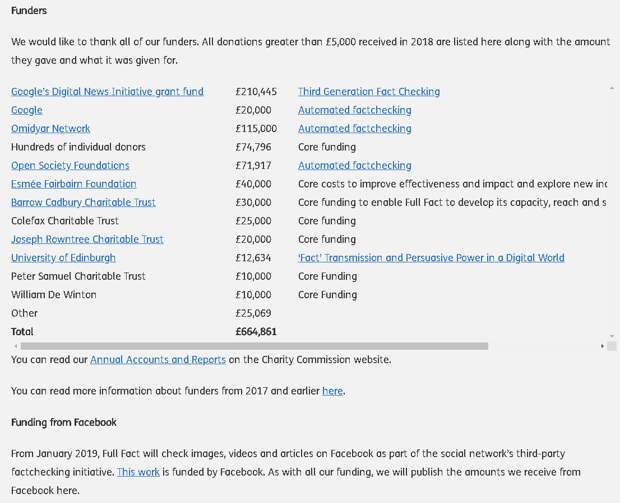Open the Barrow Cadbury Charitable Trust link

(83, 203)
